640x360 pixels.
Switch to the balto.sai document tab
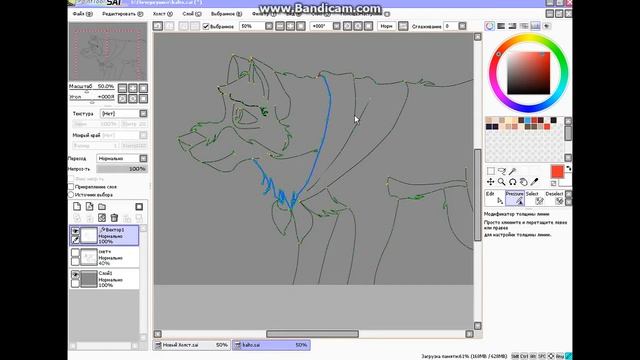click(x=271, y=345)
